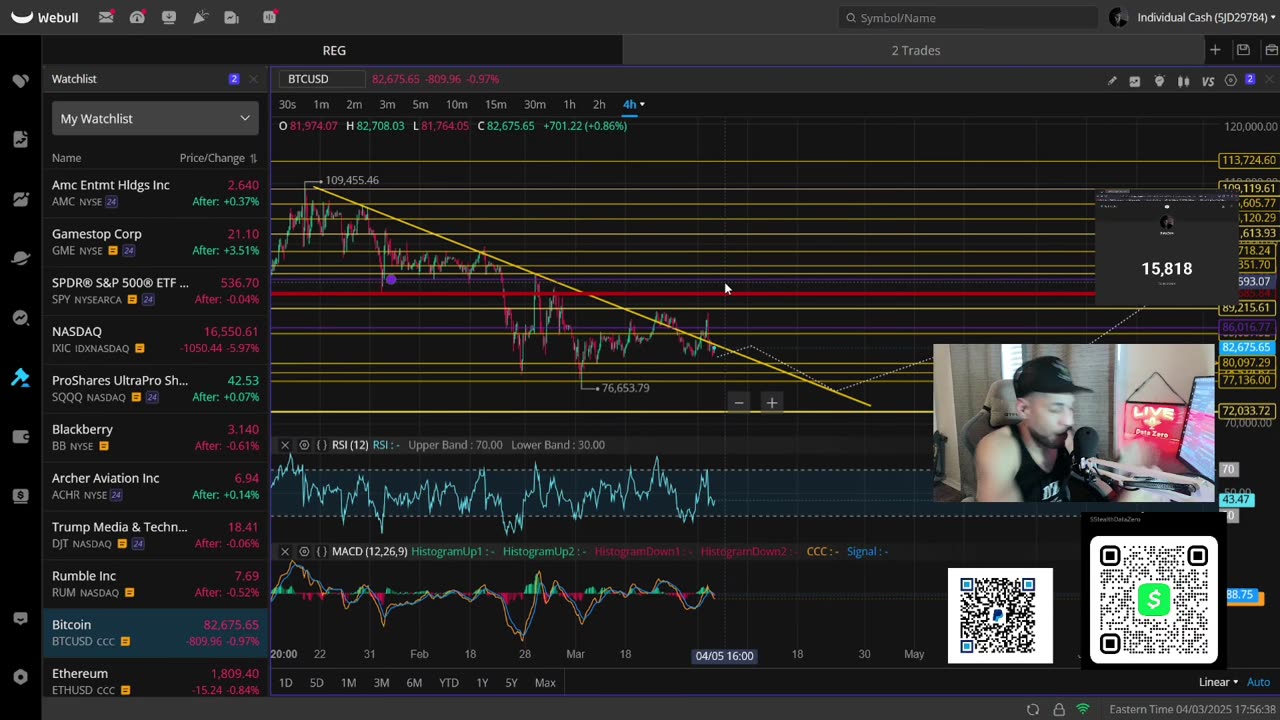Expand My Watchlist dropdown

tap(155, 118)
